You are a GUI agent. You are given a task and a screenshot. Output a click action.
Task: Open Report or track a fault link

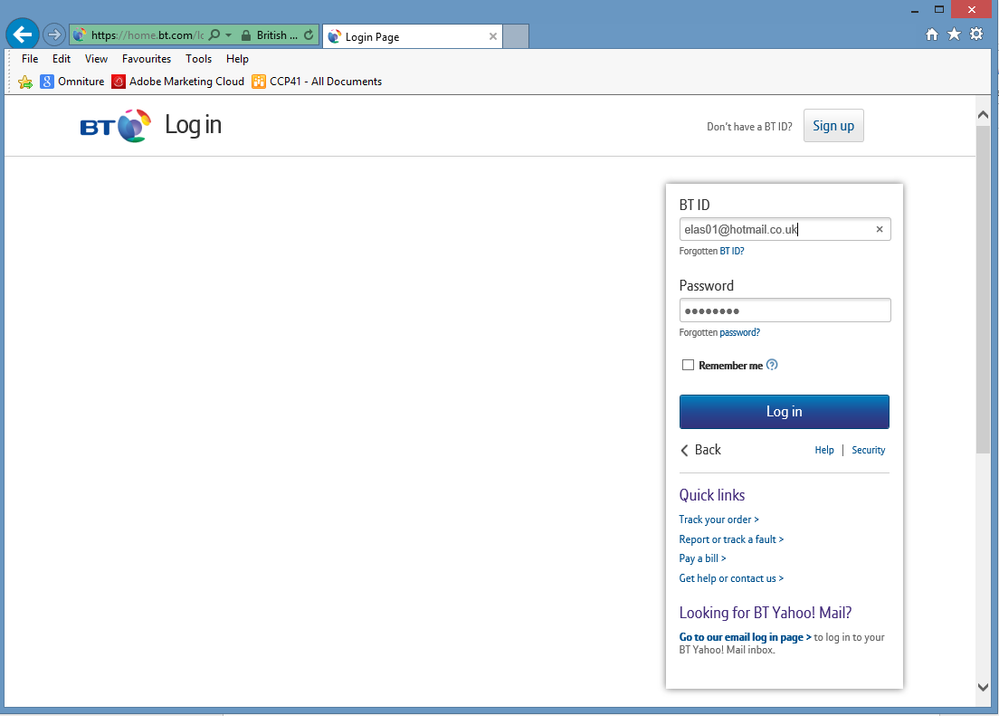click(731, 540)
